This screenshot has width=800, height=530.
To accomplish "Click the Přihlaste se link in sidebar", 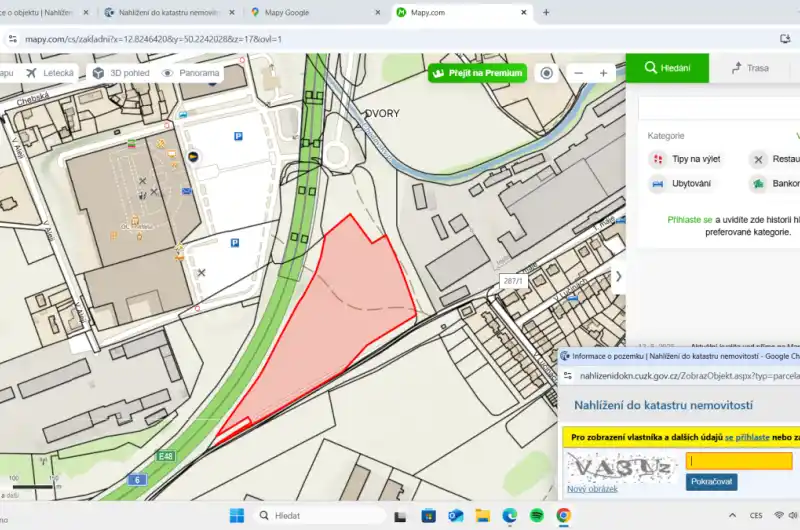I will (x=690, y=220).
